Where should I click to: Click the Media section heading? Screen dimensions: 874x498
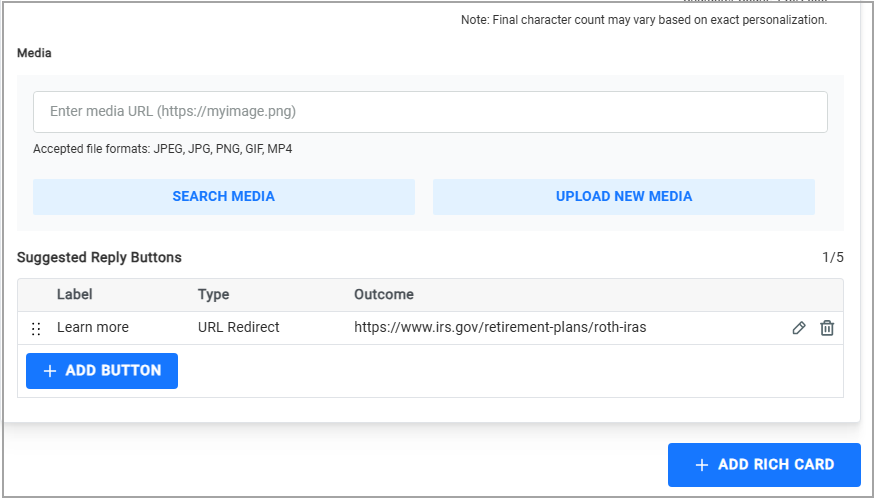35,53
